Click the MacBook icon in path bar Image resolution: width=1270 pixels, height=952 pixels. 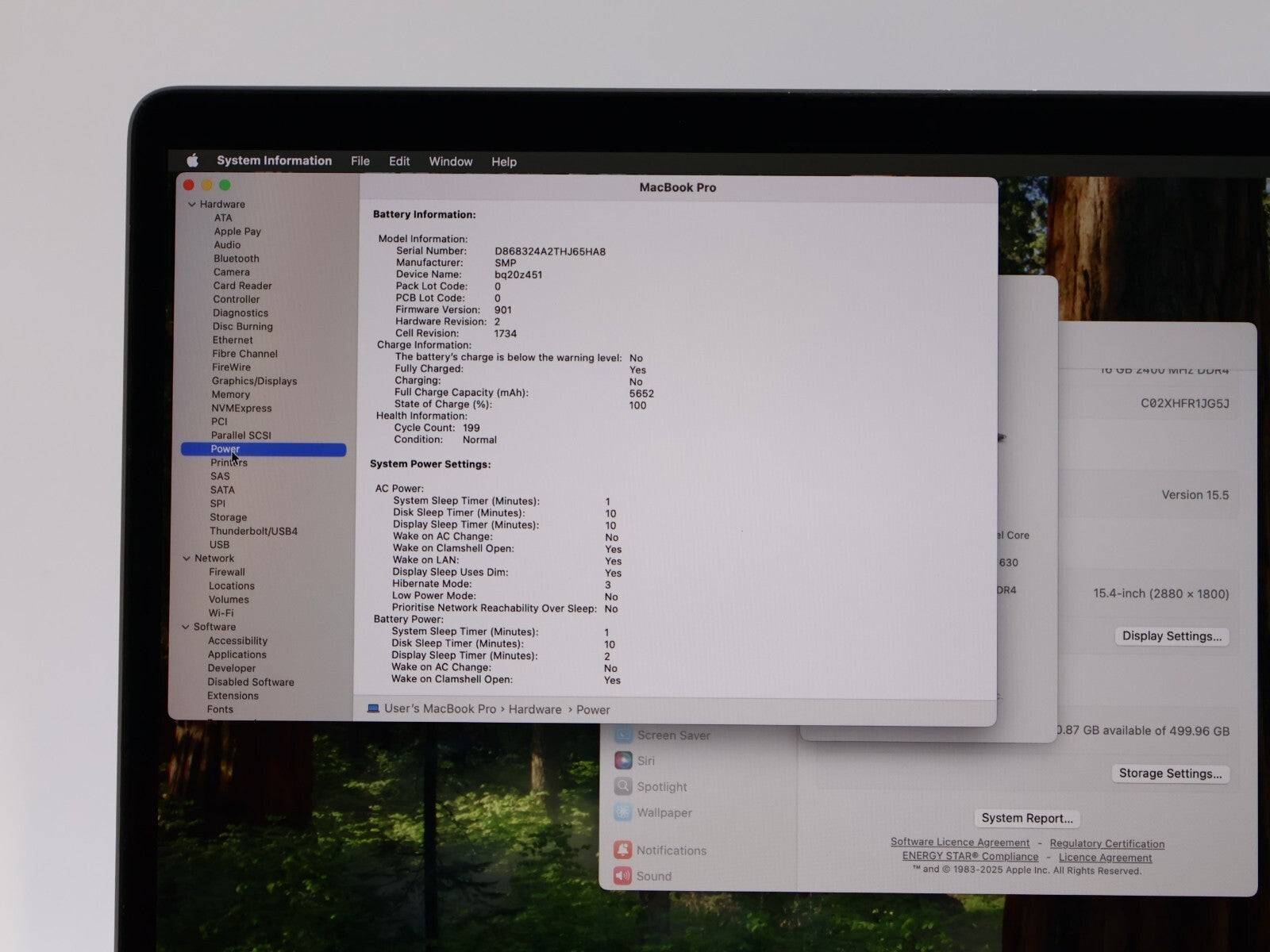[x=373, y=708]
